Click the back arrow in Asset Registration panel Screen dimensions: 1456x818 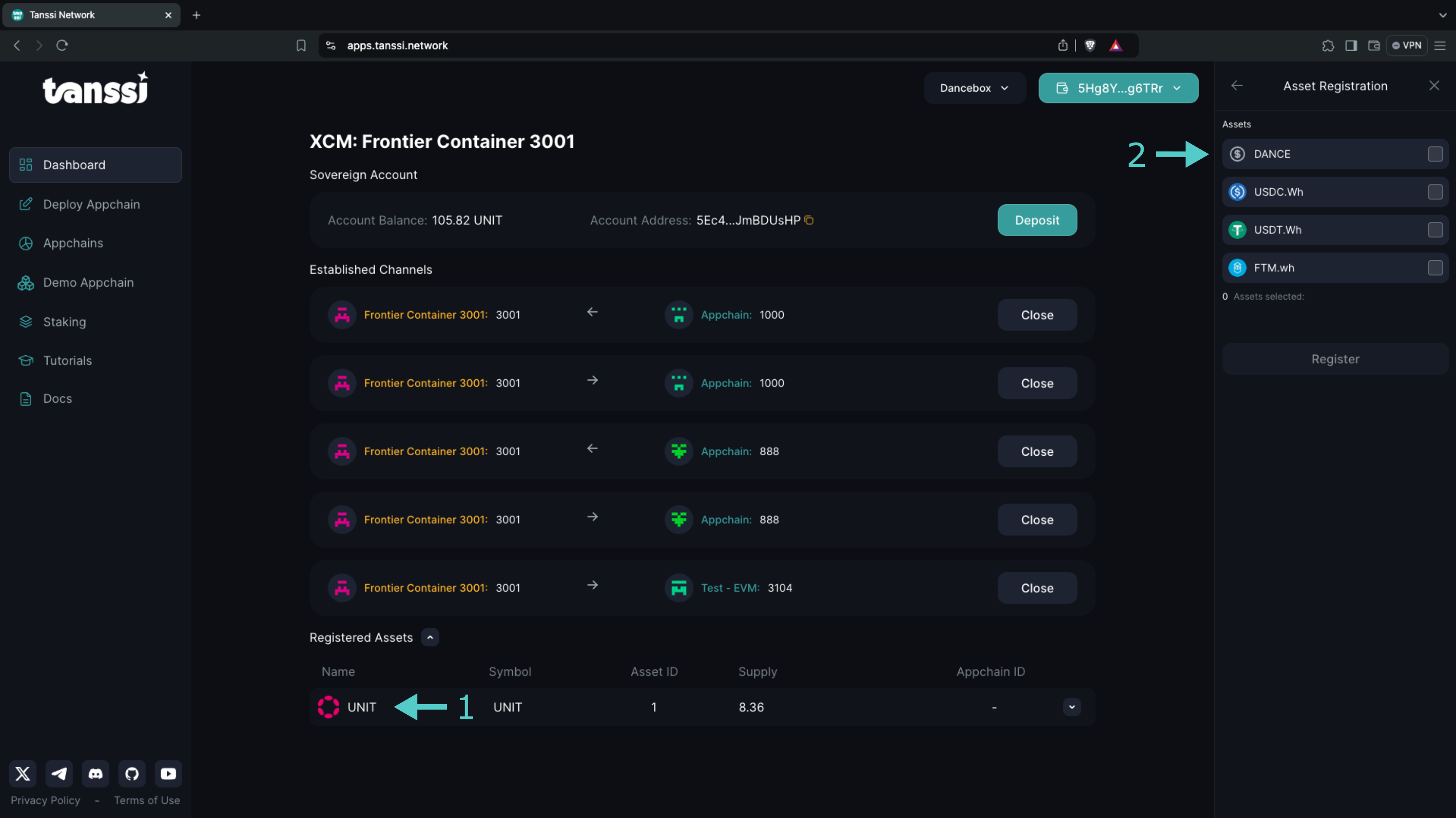pyautogui.click(x=1237, y=86)
